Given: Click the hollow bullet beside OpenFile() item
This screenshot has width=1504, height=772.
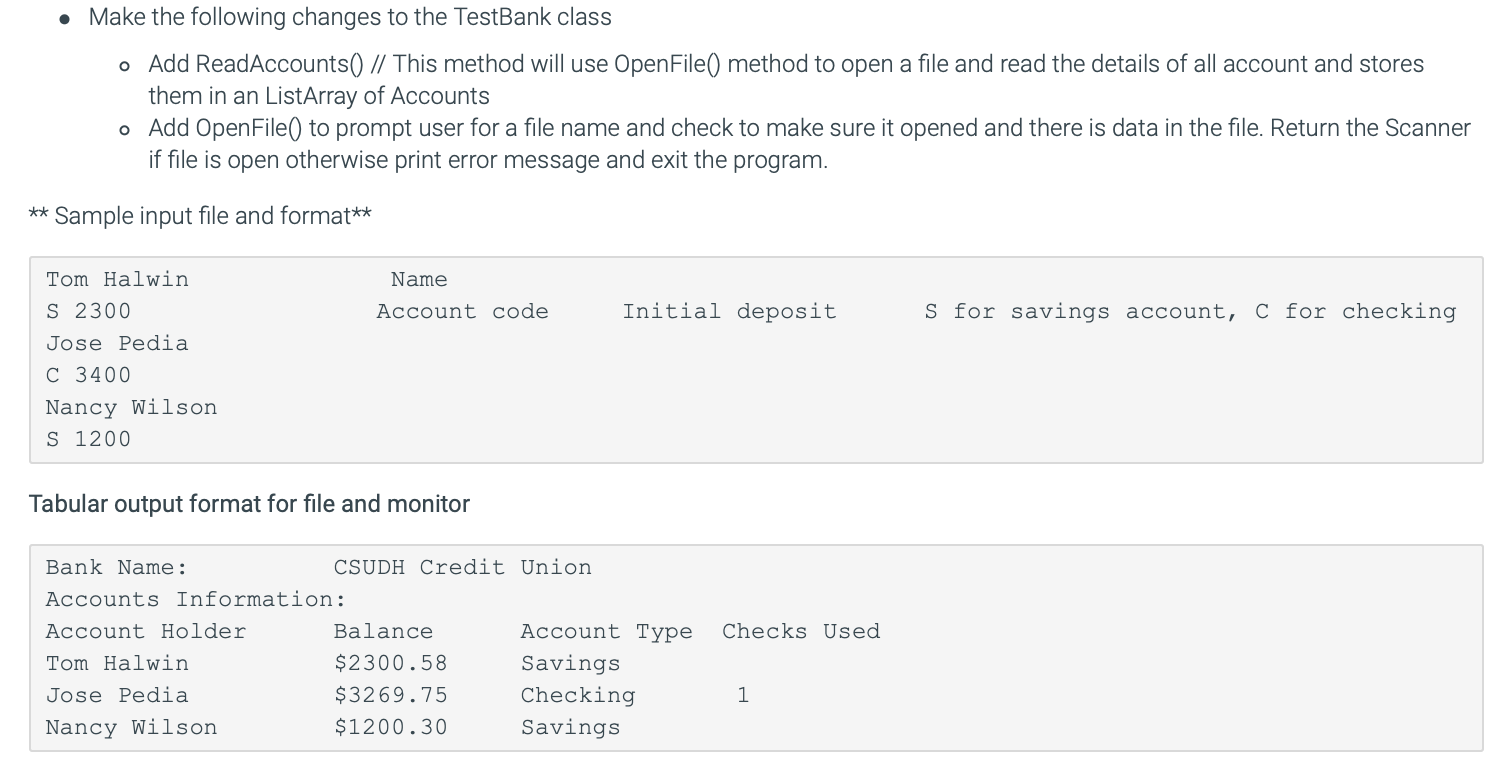Looking at the screenshot, I should tap(123, 130).
